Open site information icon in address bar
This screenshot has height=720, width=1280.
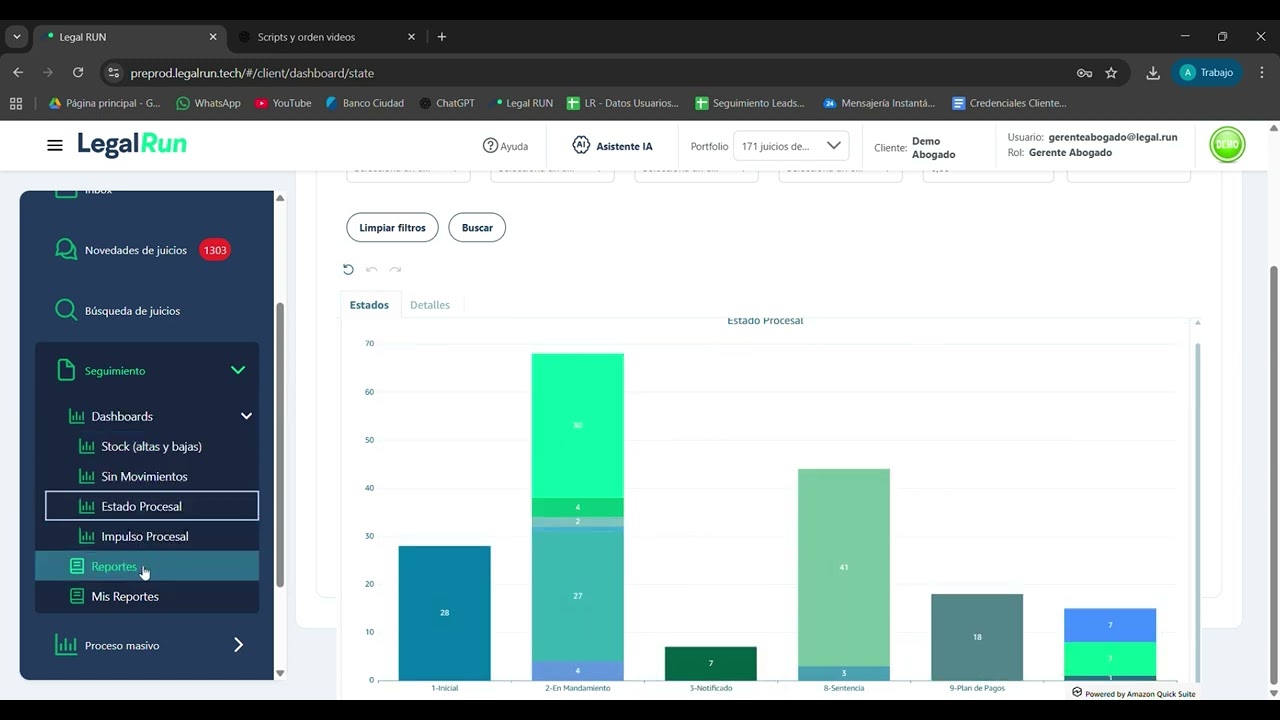point(113,73)
